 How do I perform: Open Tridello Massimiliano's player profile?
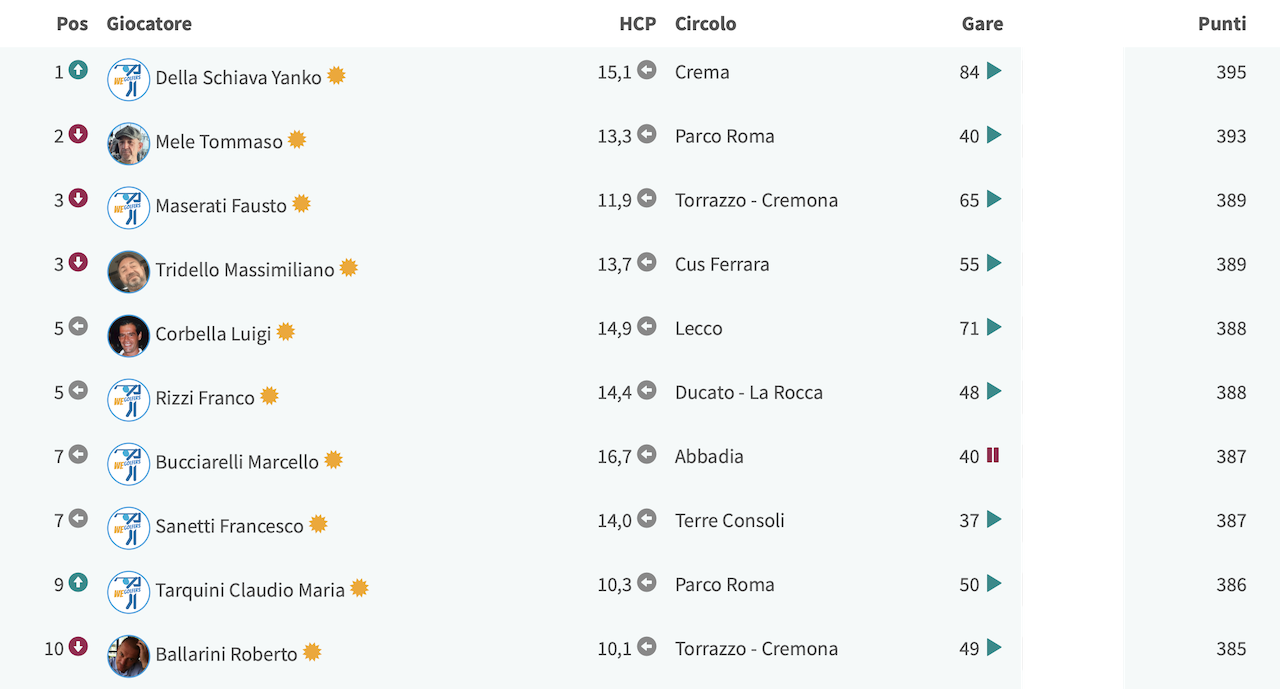click(x=245, y=269)
